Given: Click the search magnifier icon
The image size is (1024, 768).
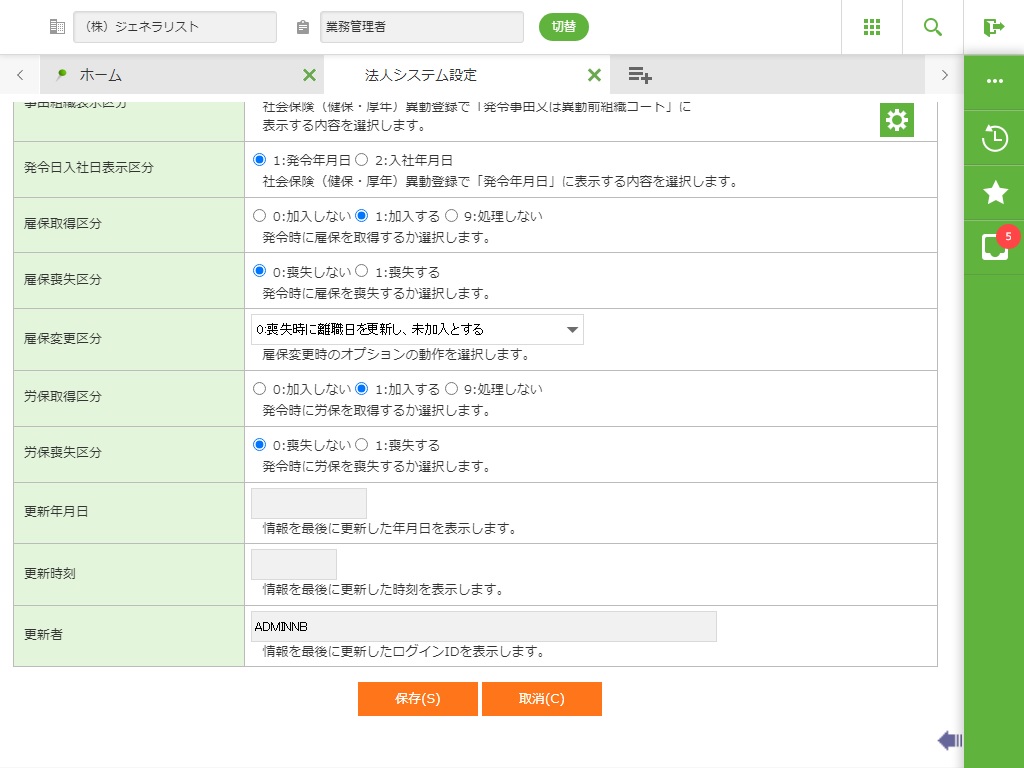Looking at the screenshot, I should (x=932, y=27).
